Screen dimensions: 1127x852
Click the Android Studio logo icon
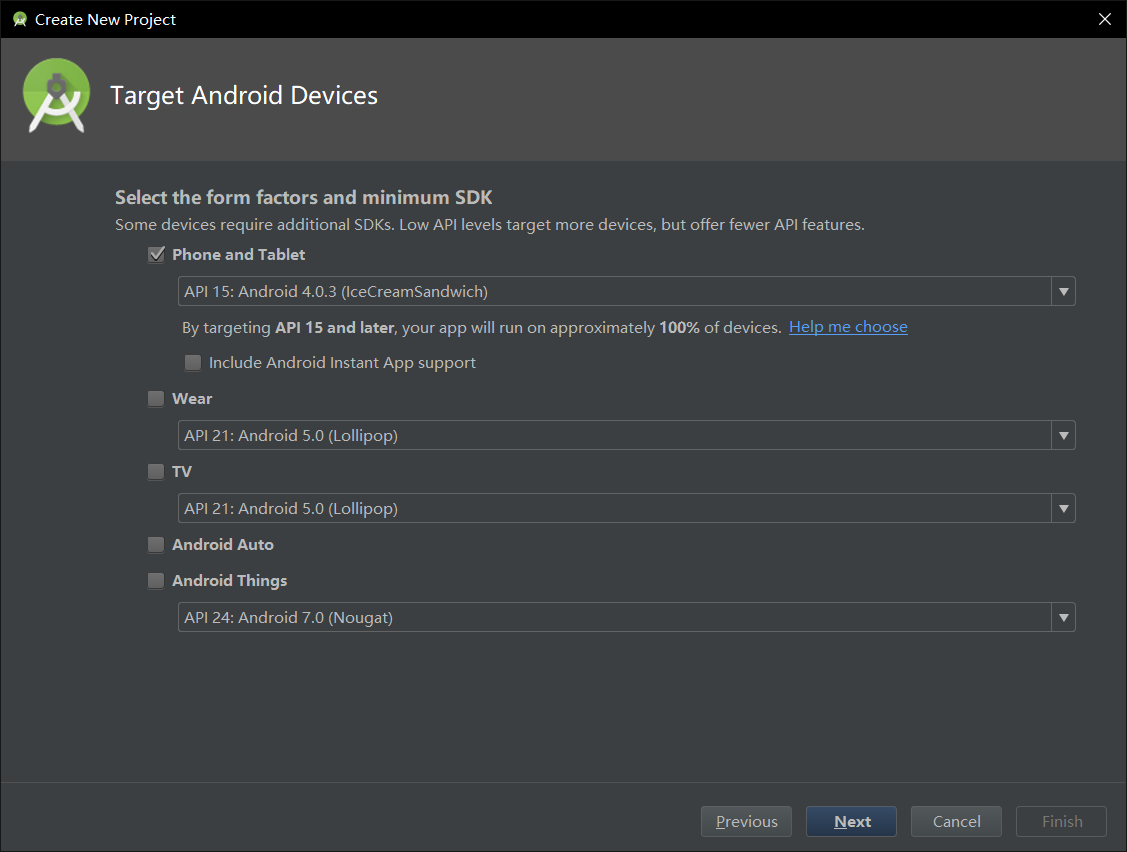pyautogui.click(x=56, y=96)
